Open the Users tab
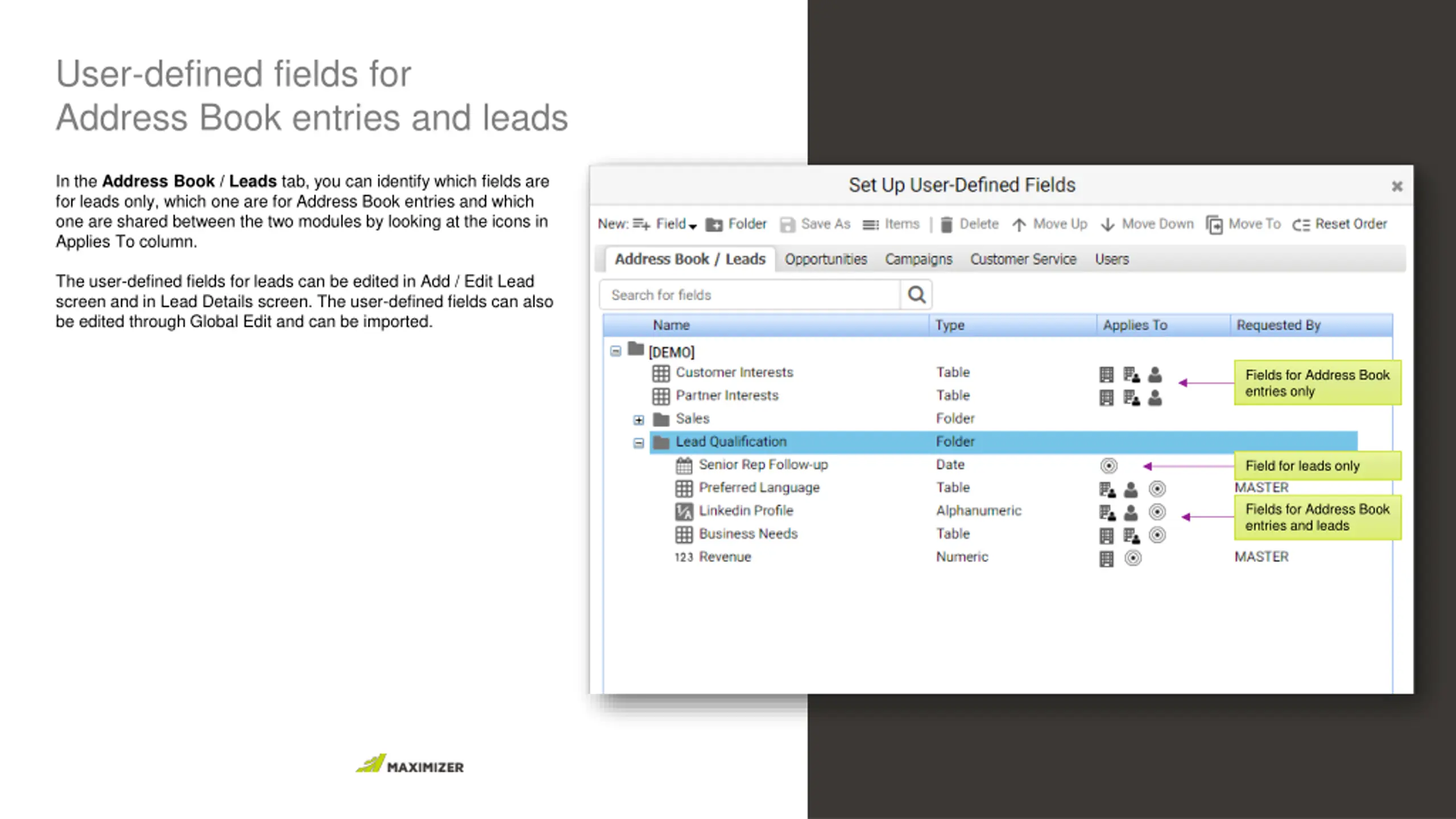 [x=1112, y=259]
